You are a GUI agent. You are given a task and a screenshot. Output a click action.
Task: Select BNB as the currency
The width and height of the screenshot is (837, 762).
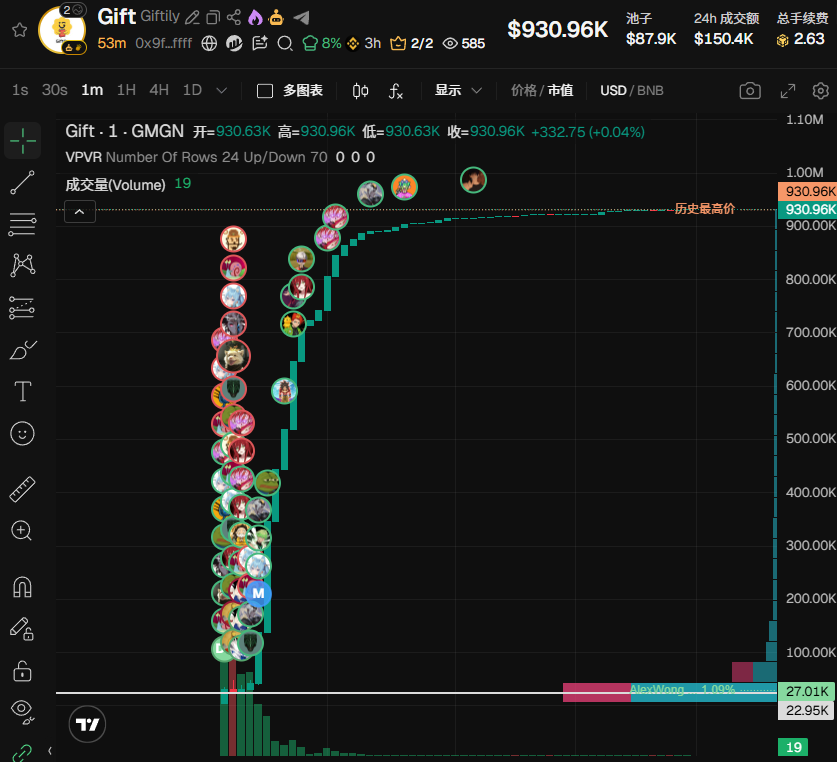650,90
